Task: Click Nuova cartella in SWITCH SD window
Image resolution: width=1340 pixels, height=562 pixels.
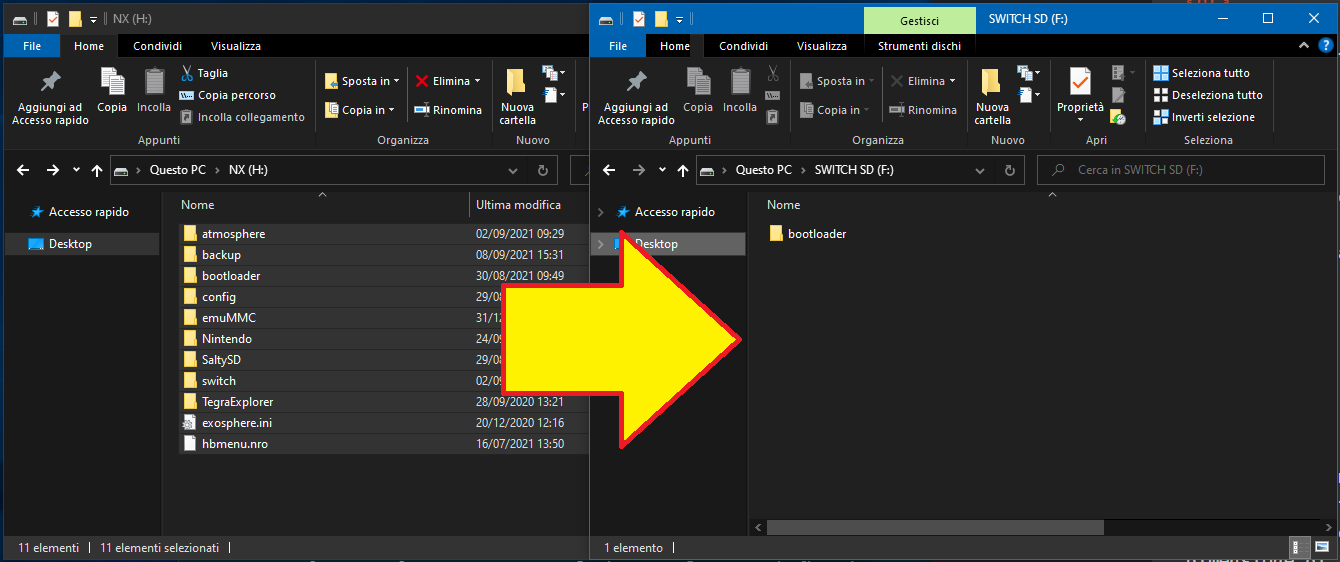Action: pos(992,97)
